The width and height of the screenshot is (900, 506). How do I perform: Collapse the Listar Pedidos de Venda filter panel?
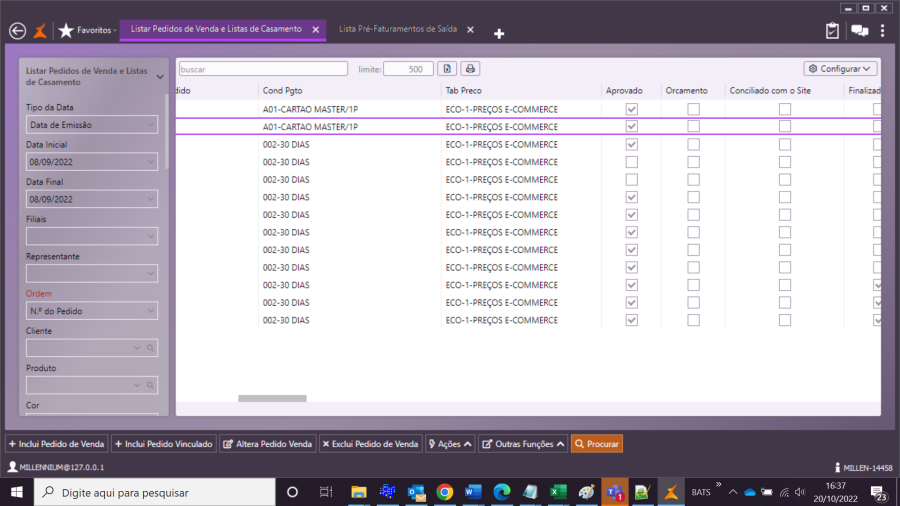(160, 76)
